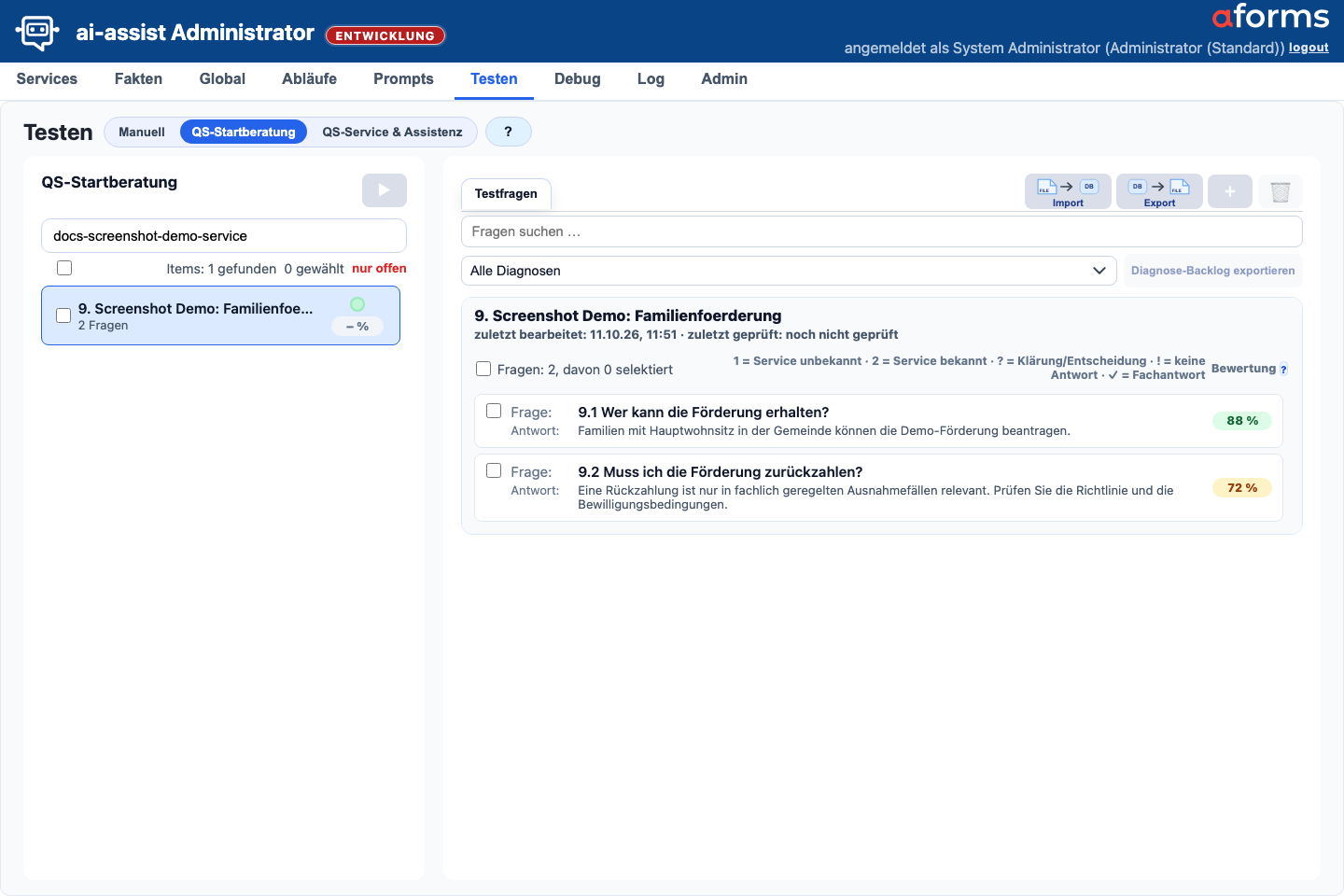
Task: Run QS-Startberatung with the play button
Action: tap(385, 190)
